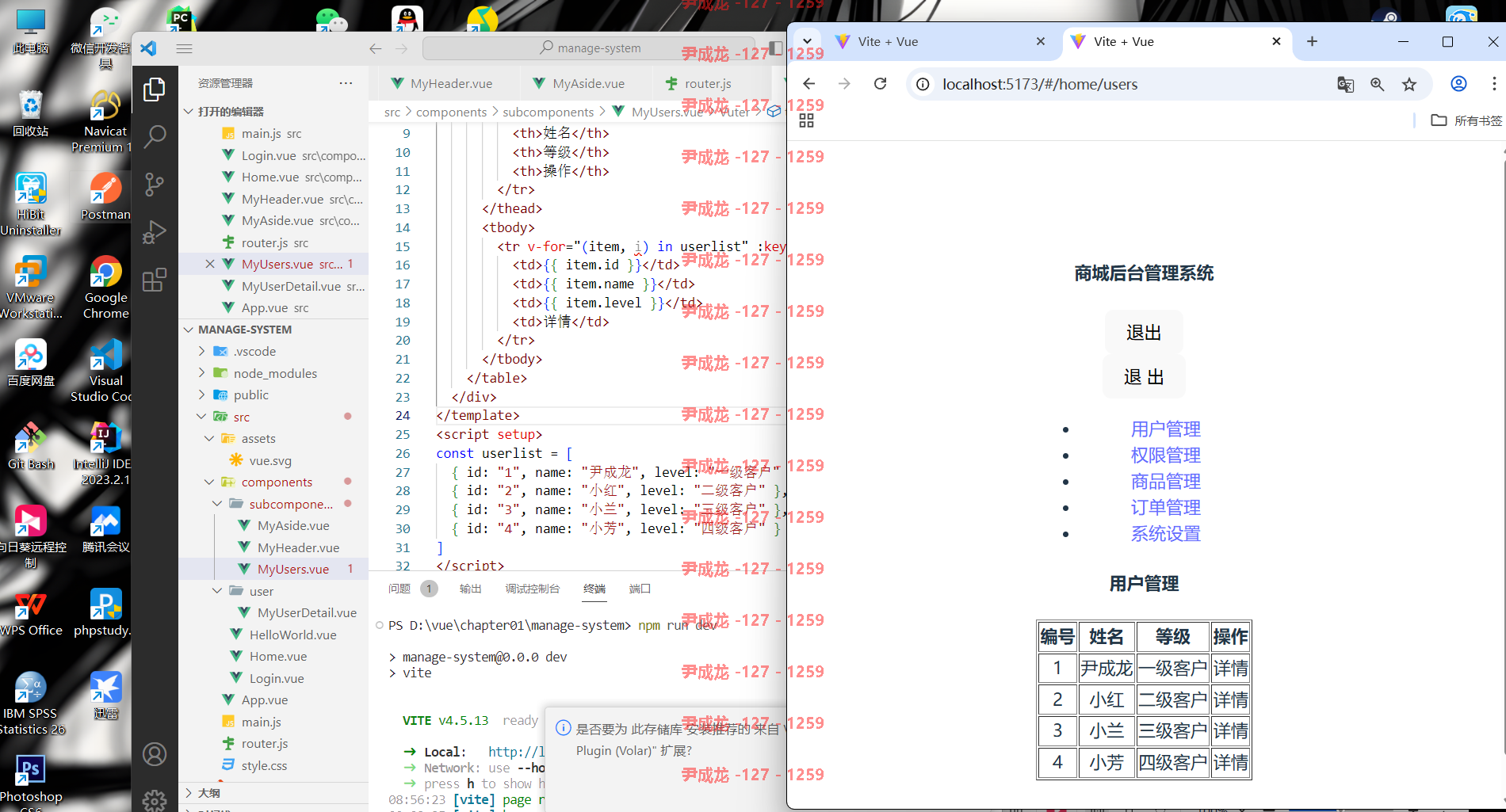Open Chrome tab search dropdown
The width and height of the screenshot is (1506, 812).
[x=807, y=41]
